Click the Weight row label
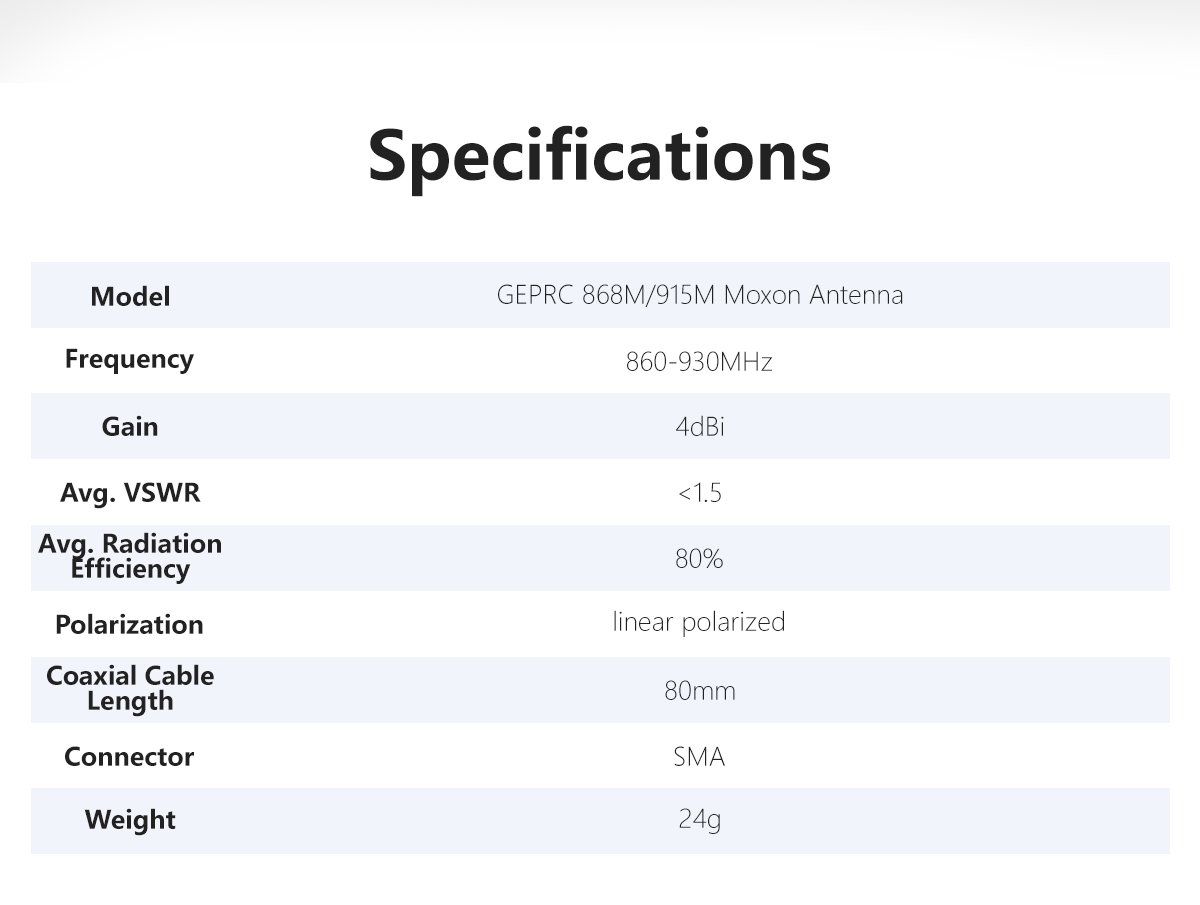 [130, 820]
